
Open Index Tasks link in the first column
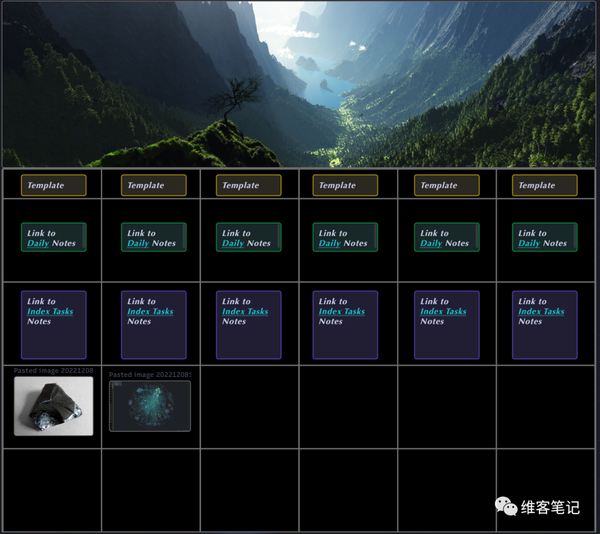coord(50,311)
